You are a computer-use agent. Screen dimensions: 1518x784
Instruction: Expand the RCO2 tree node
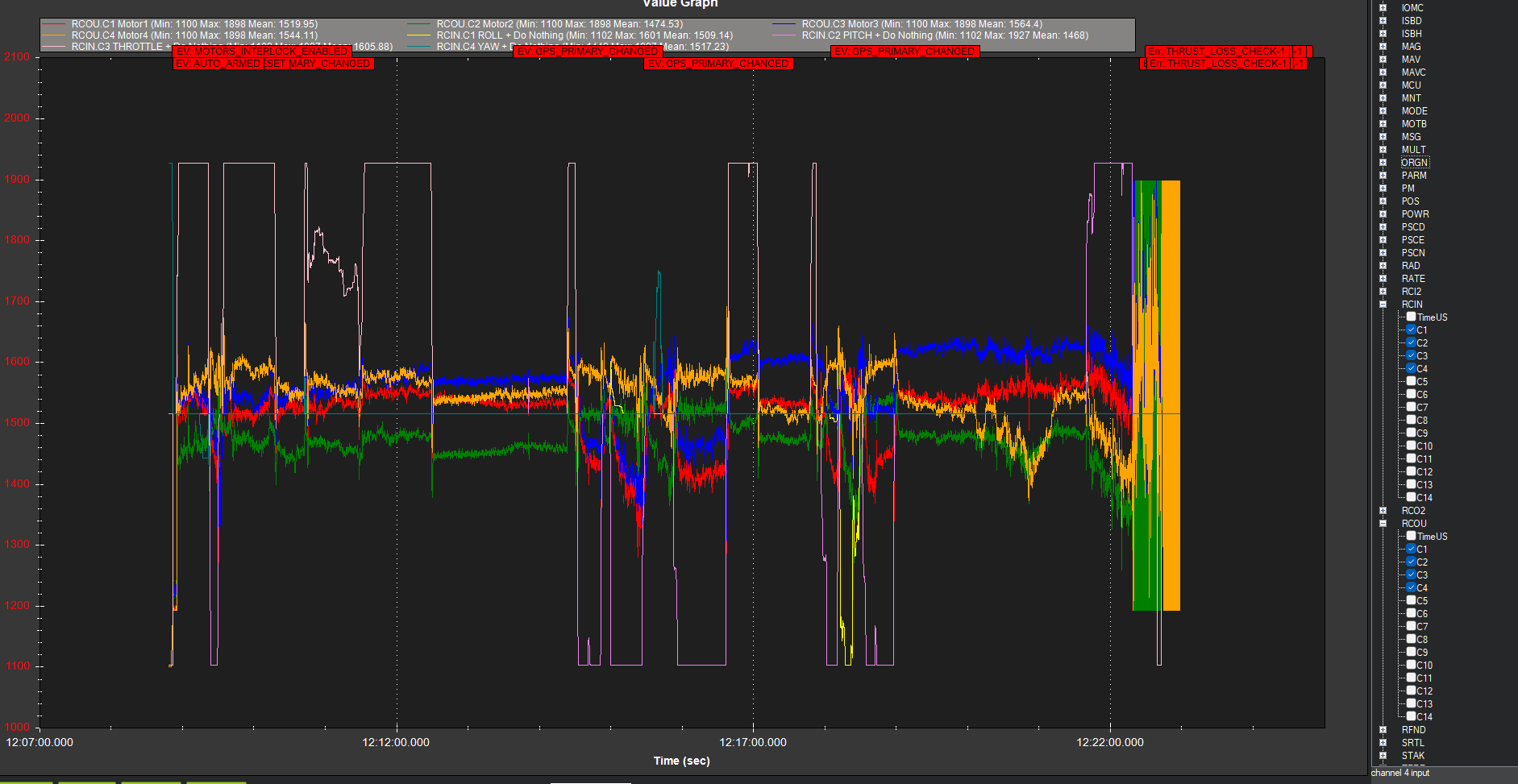coord(1383,511)
